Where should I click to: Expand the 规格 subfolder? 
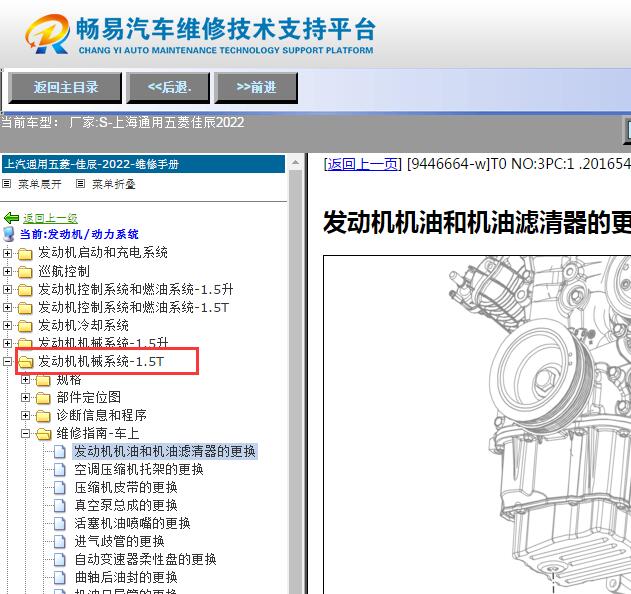click(25, 380)
